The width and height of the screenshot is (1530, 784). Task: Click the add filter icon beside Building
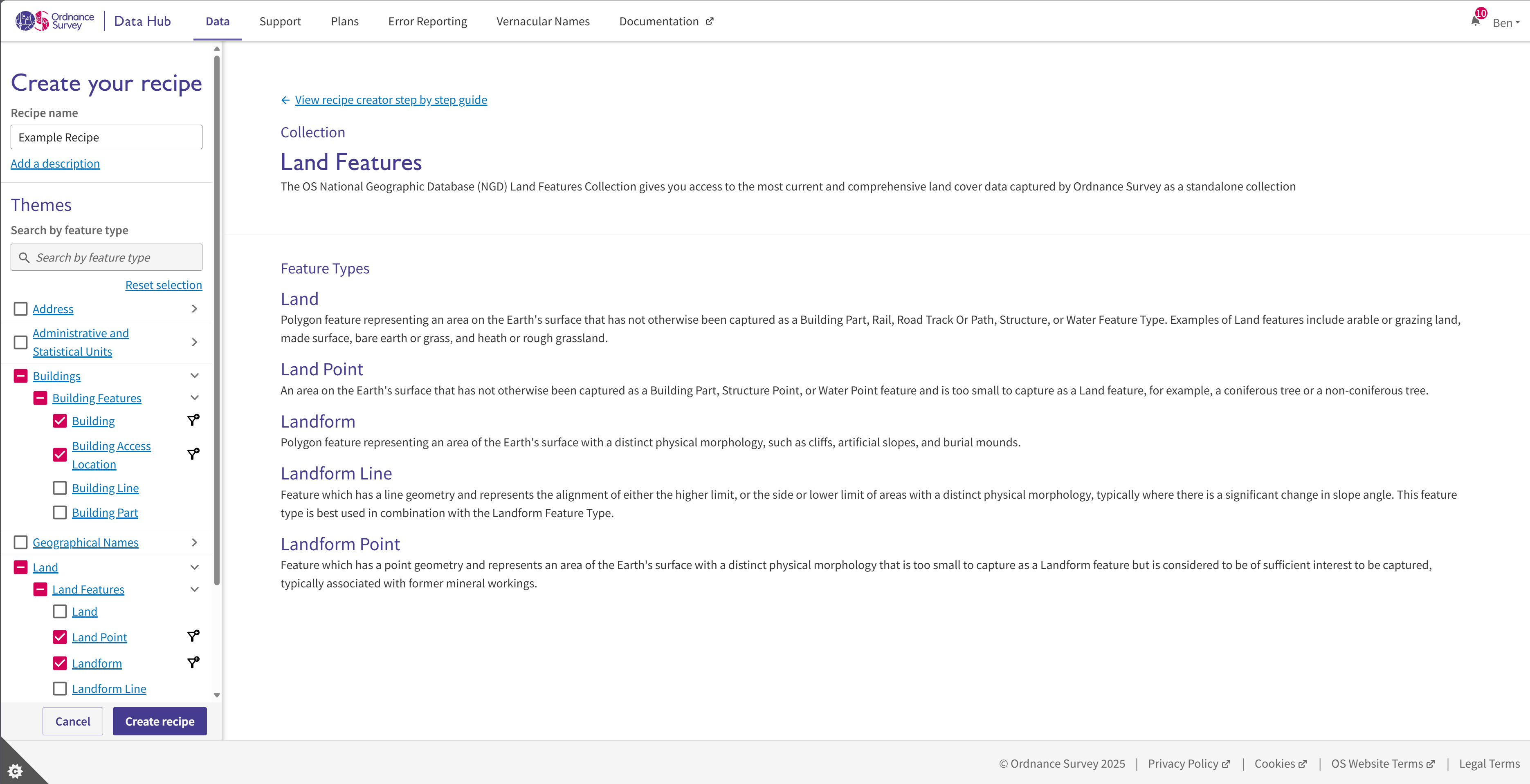[x=193, y=420]
